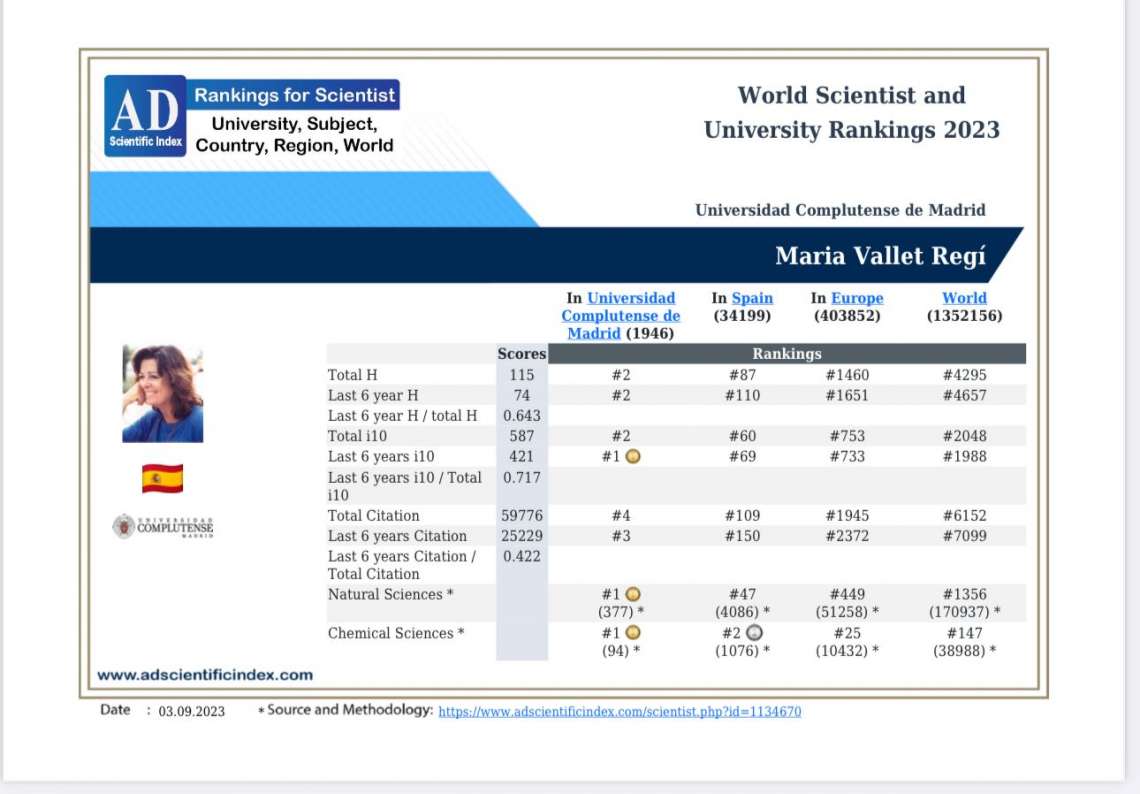1140x794 pixels.
Task: Click the Chemical Sciences row label
Action: (x=396, y=633)
